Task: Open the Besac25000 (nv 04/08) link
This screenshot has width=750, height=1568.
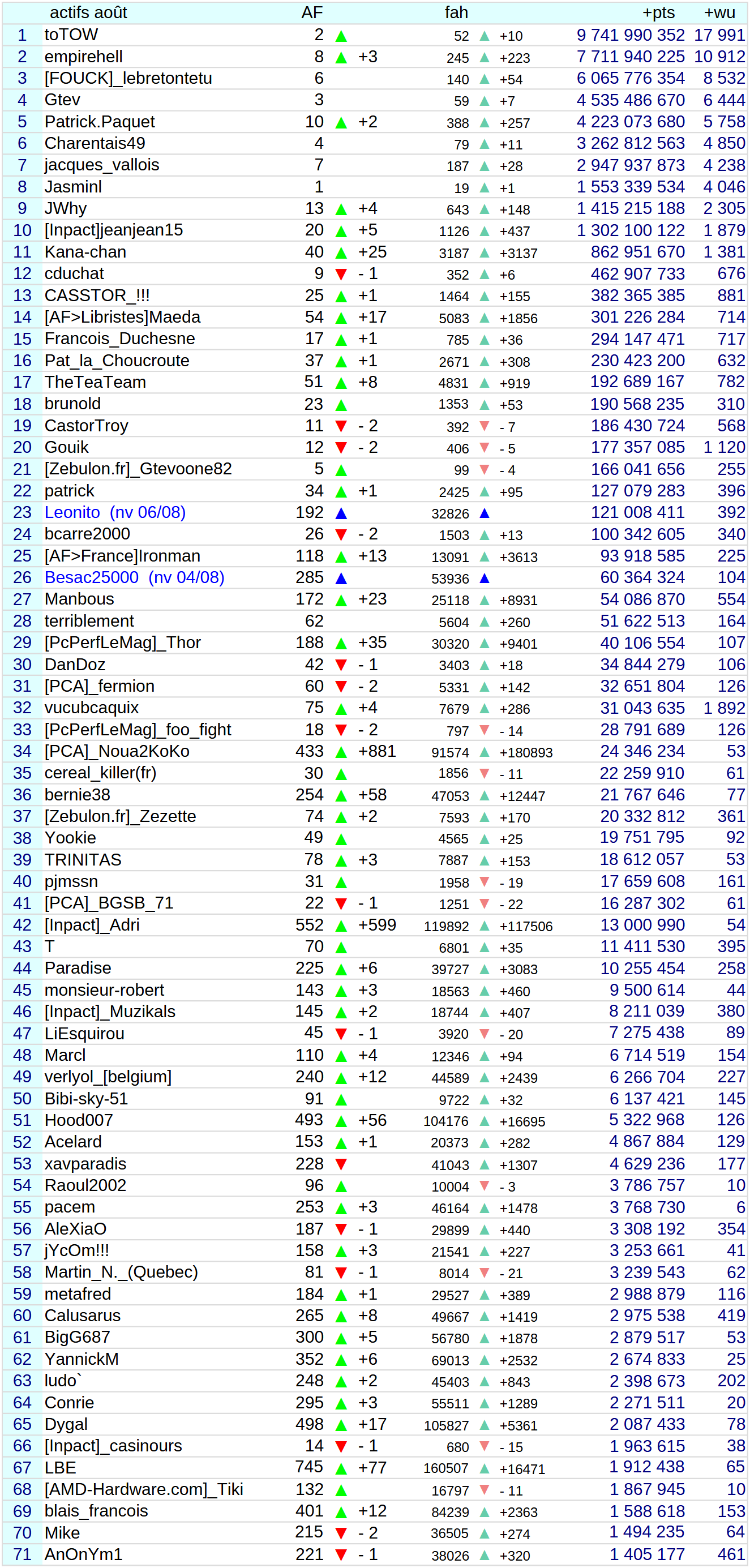Action: [x=135, y=577]
